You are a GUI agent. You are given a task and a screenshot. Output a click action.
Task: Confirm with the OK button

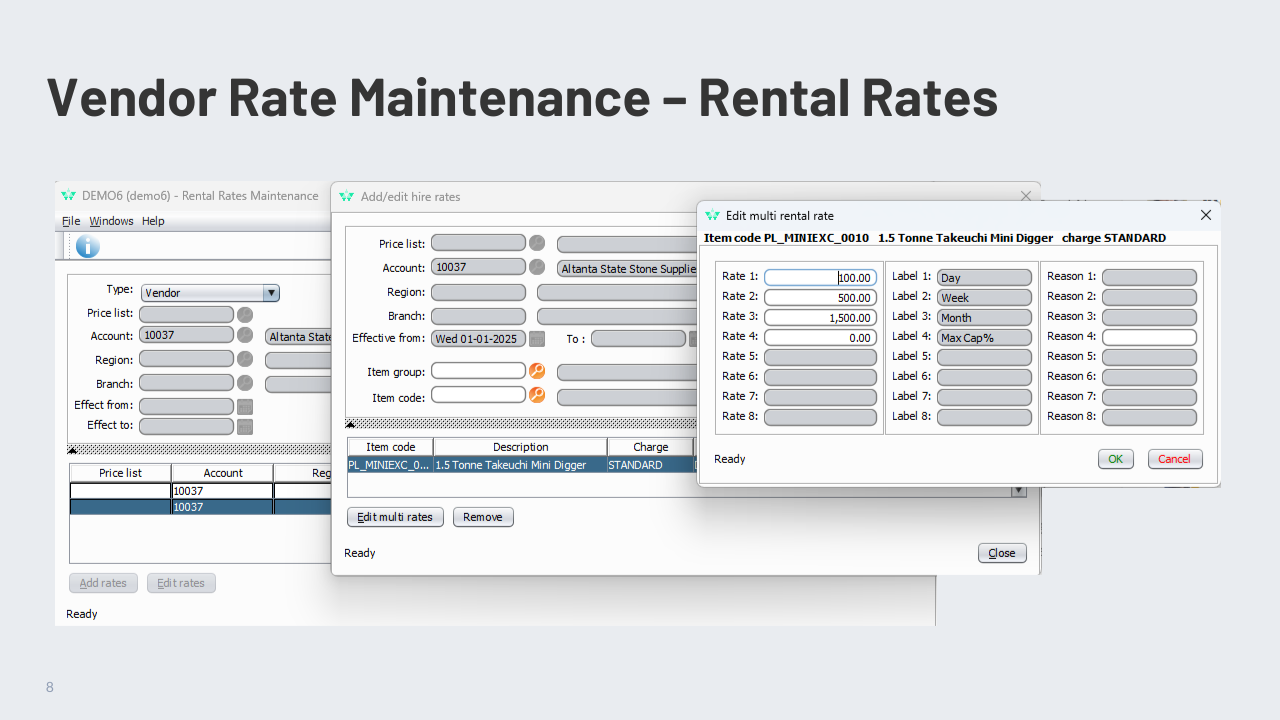[x=1115, y=459]
